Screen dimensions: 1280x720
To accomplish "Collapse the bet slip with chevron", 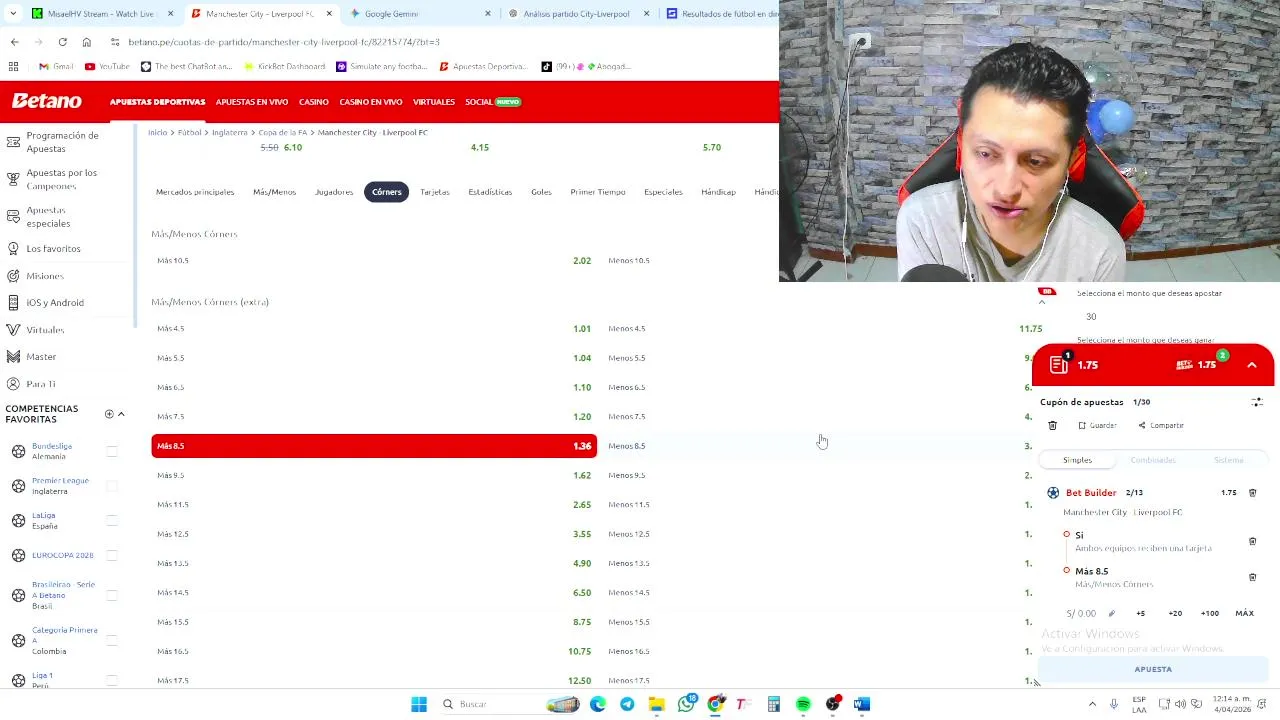I will point(1252,365).
